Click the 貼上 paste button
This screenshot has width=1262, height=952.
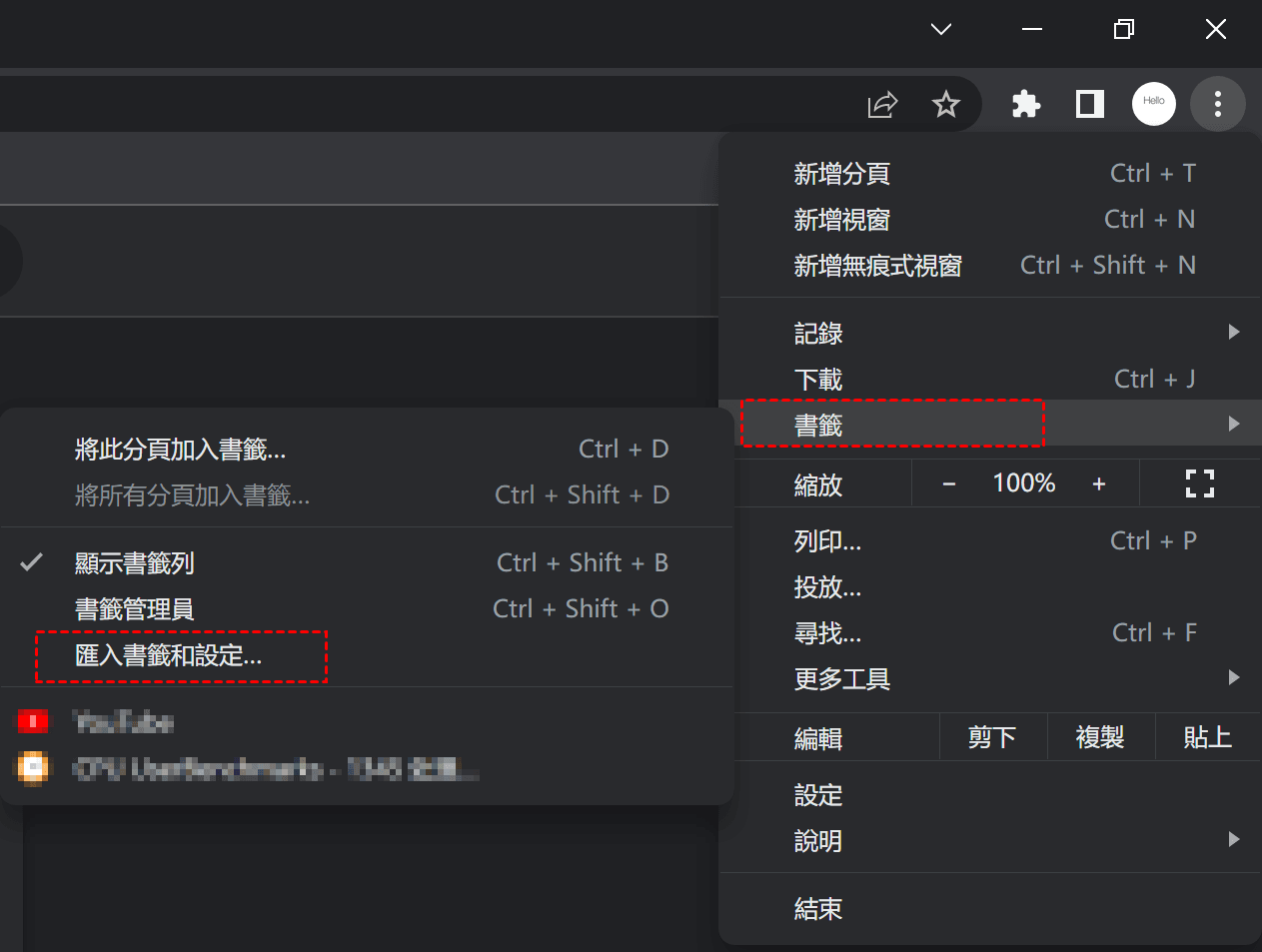pyautogui.click(x=1207, y=738)
